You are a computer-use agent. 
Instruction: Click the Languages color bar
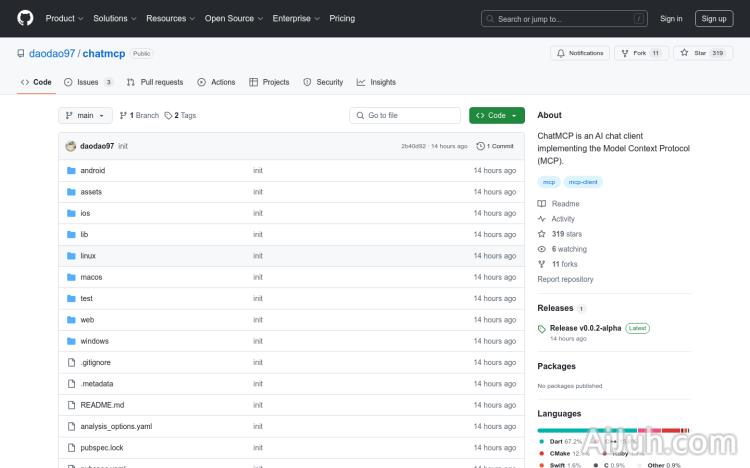tap(612, 430)
